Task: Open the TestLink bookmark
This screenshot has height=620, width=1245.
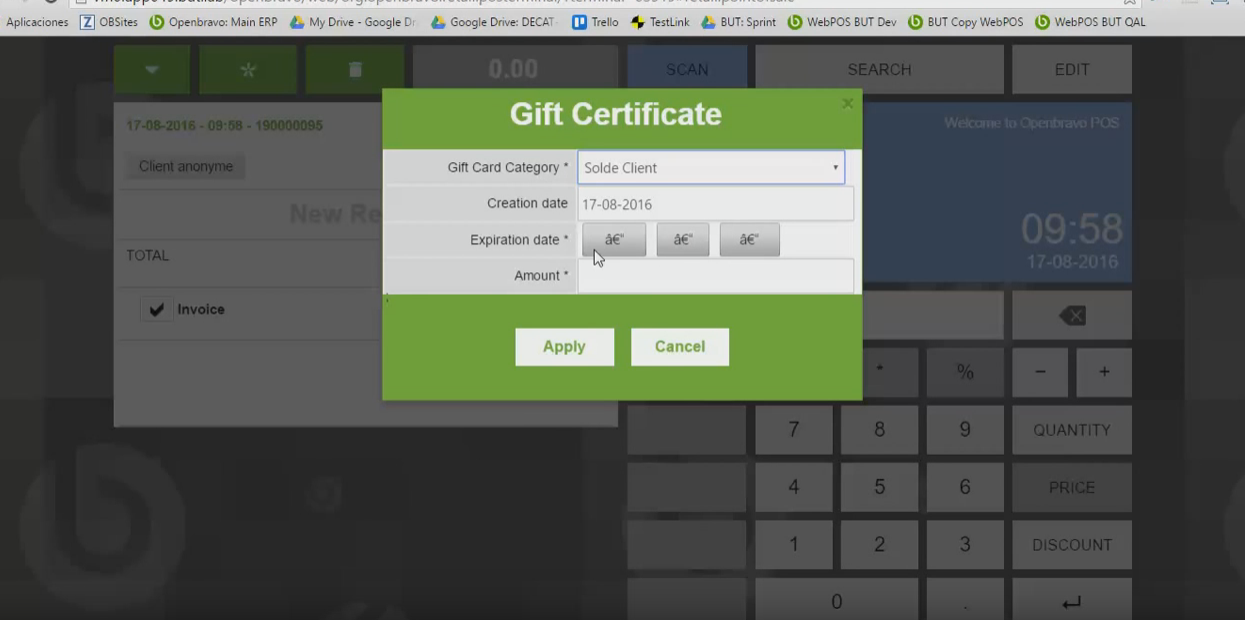Action: pos(659,22)
